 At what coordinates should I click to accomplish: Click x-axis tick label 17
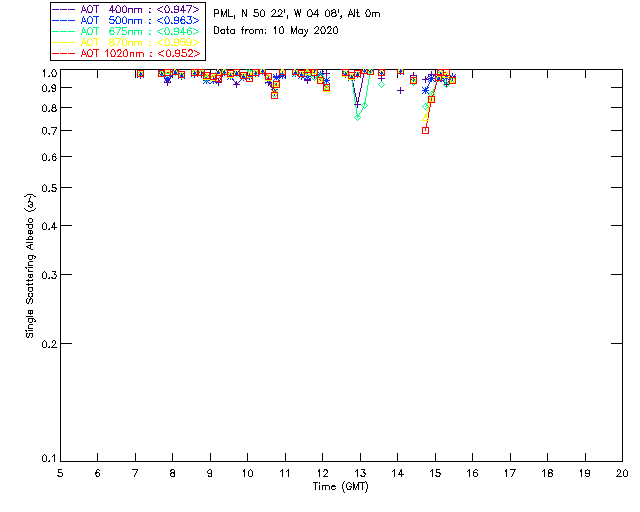click(510, 473)
